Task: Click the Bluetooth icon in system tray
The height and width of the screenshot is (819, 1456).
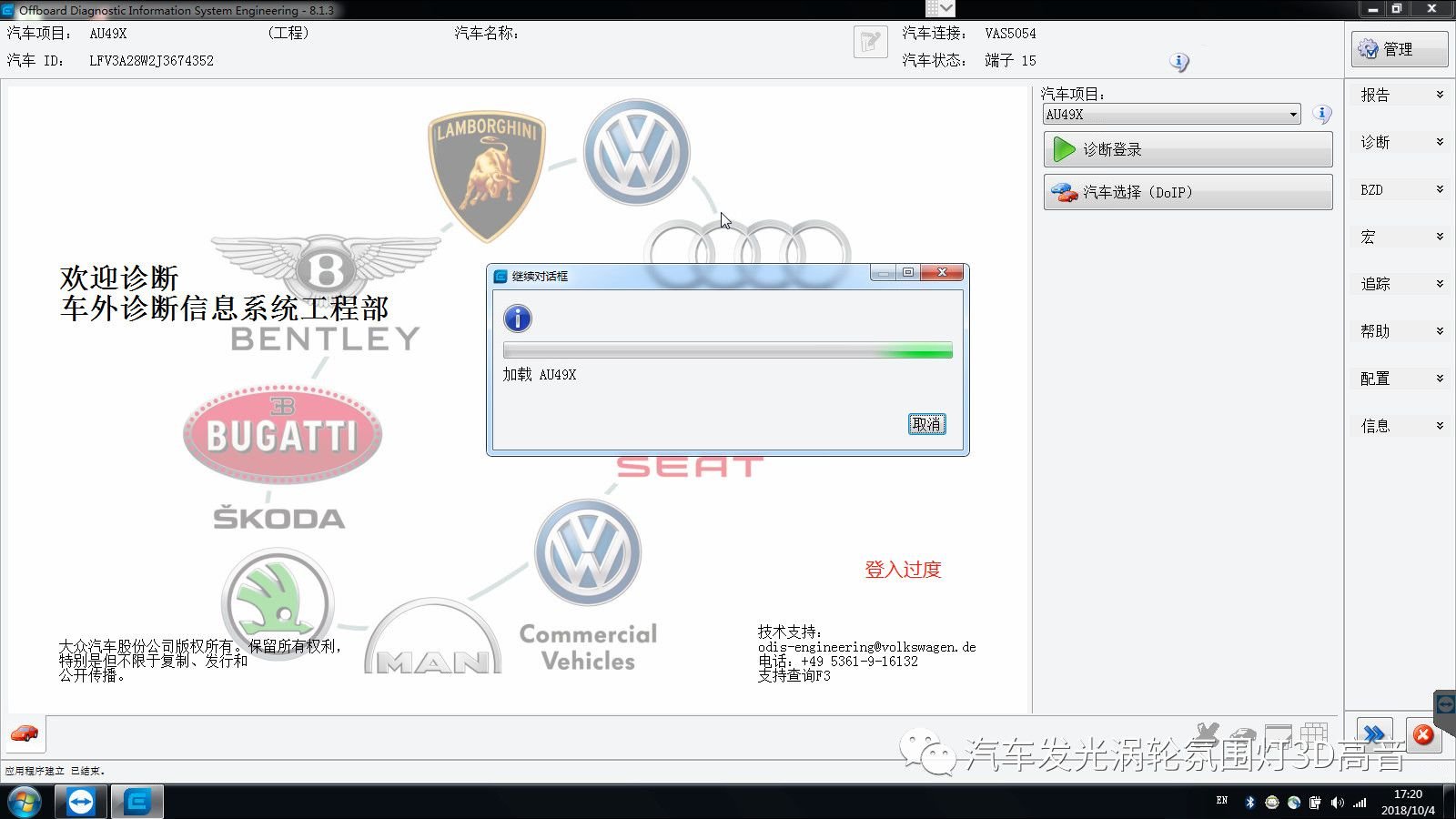Action: [x=1249, y=802]
